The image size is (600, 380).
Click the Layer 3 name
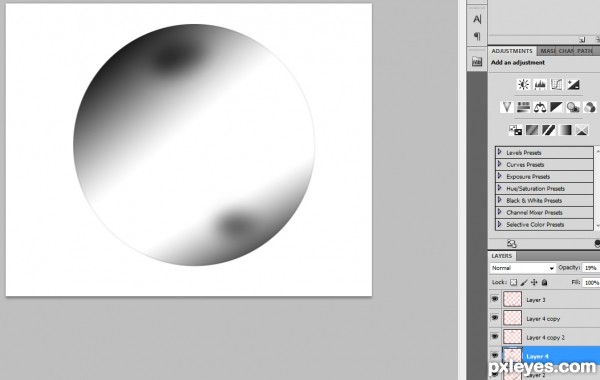coord(536,300)
